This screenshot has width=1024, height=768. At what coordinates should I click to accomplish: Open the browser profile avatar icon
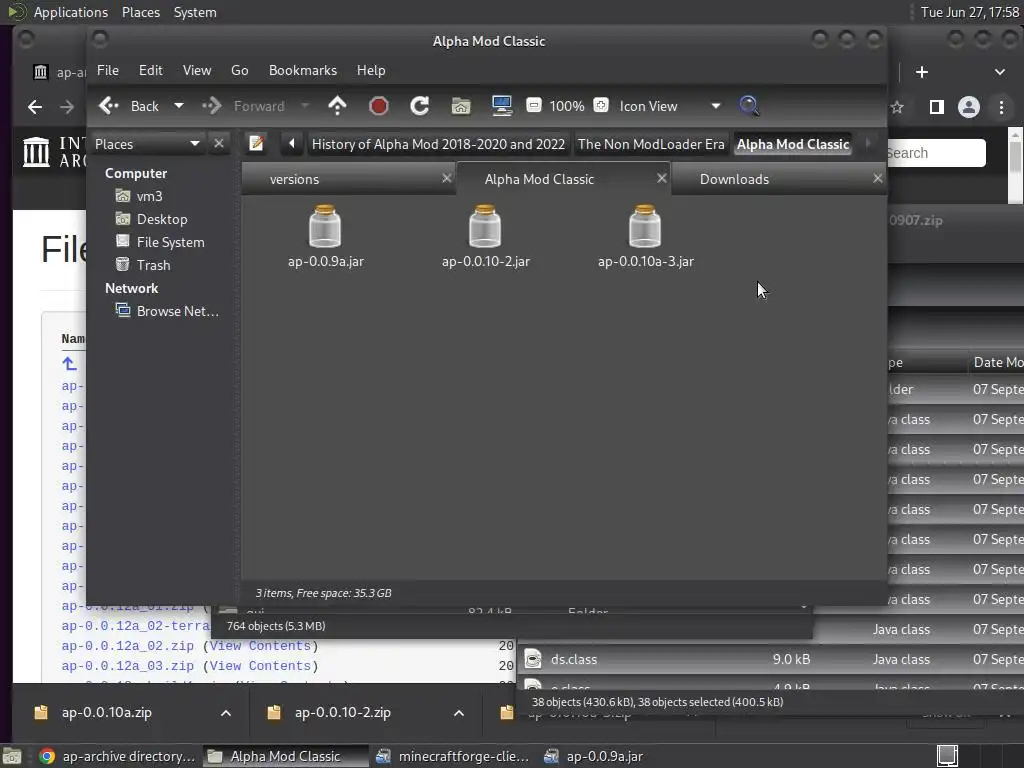pos(968,106)
